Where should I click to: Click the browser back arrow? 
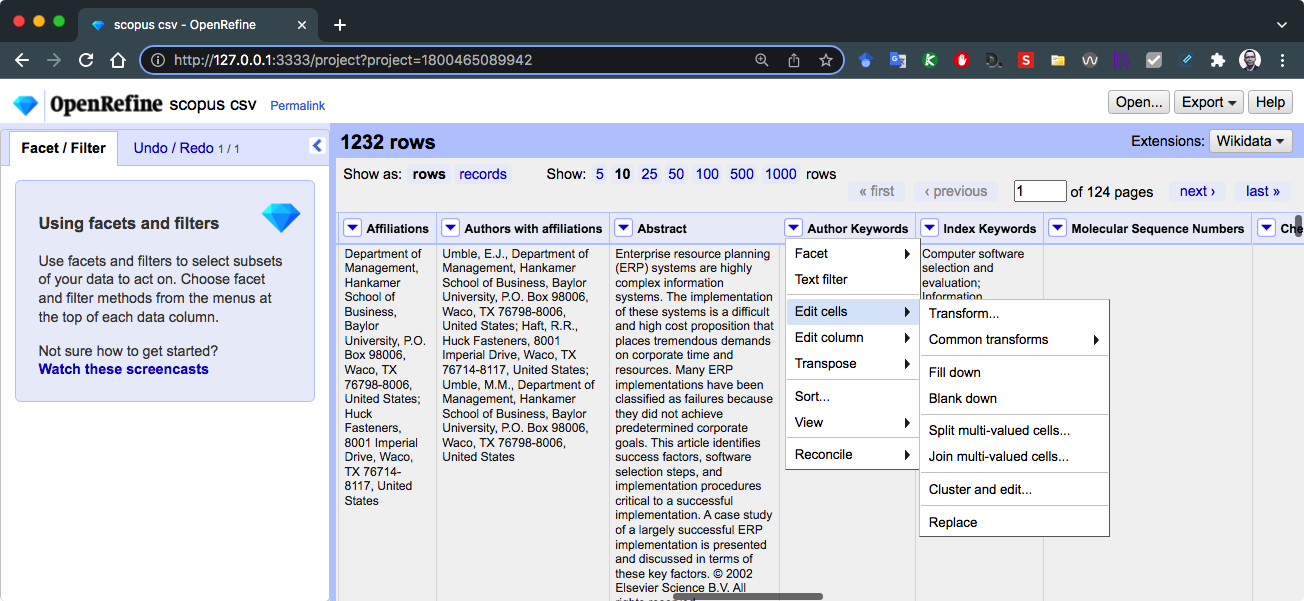pos(22,60)
